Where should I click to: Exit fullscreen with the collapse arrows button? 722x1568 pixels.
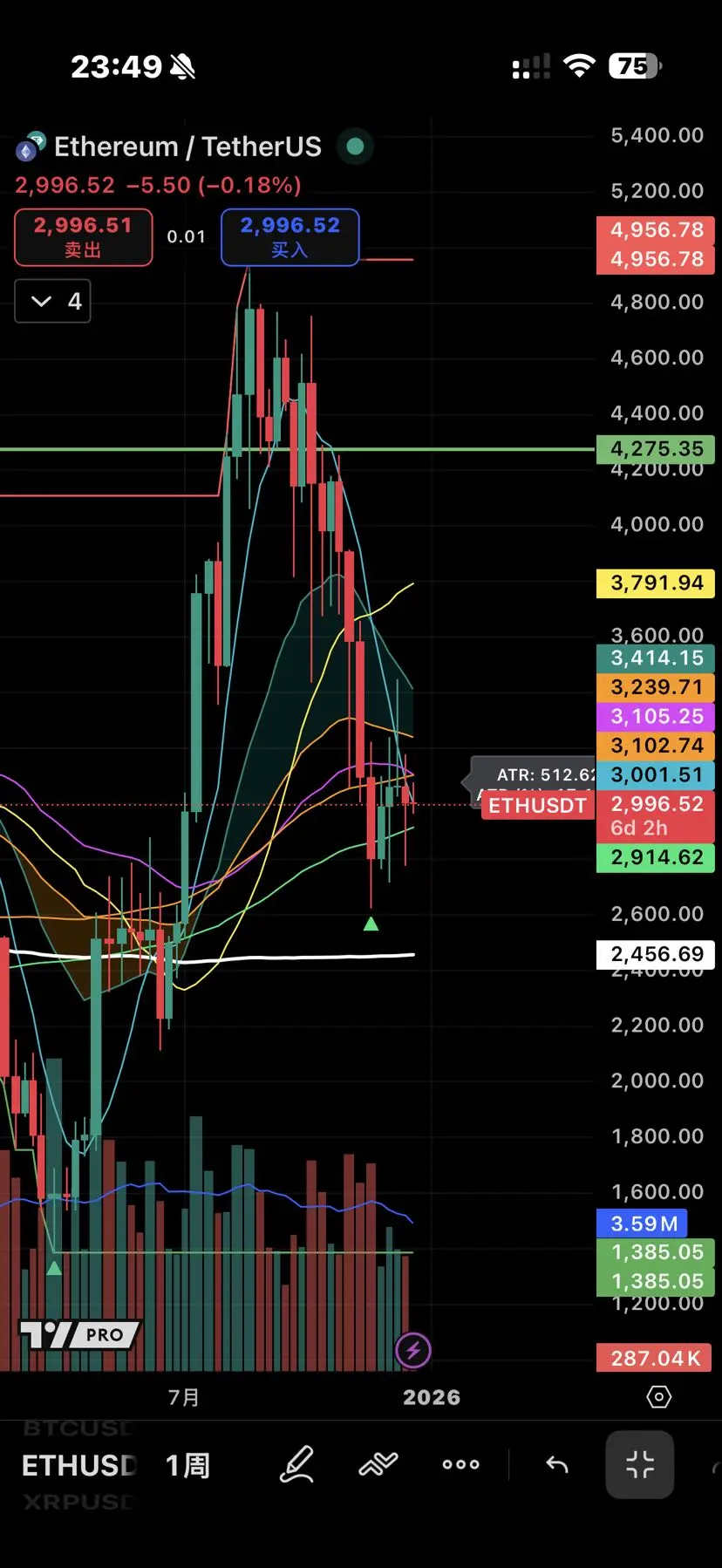(640, 1465)
